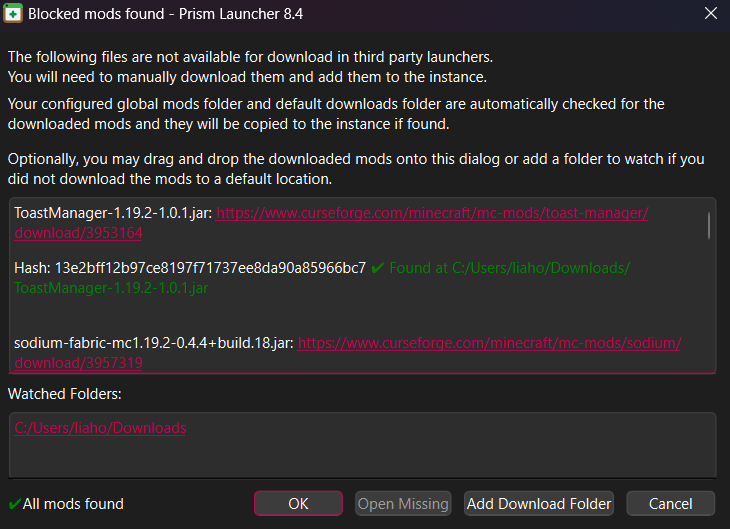Choose Add Download Folder
The width and height of the screenshot is (730, 529).
click(539, 503)
